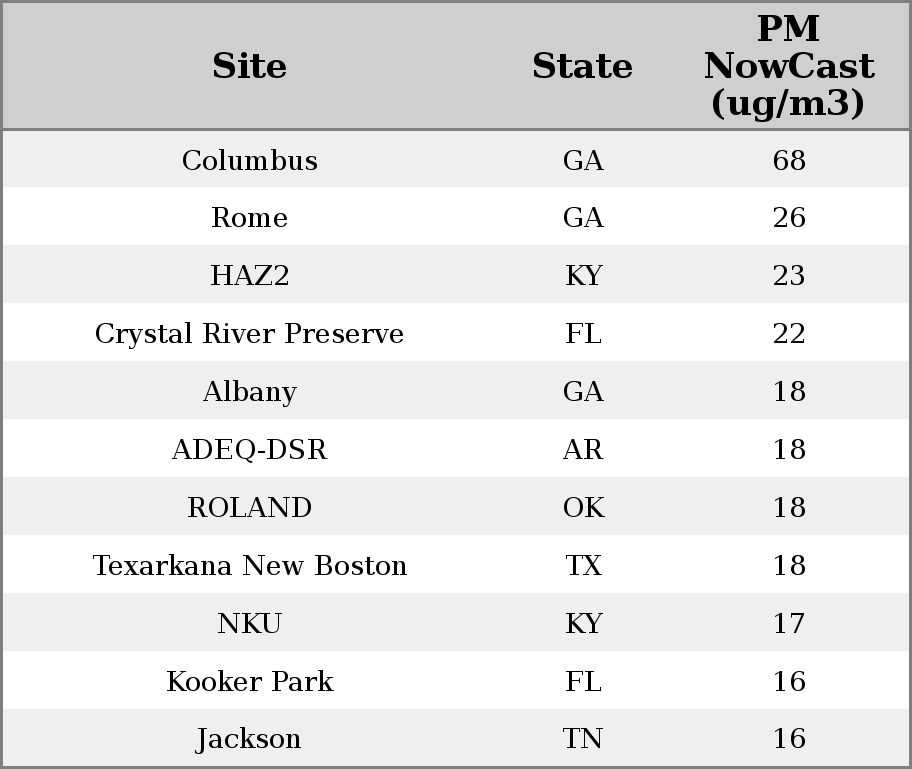Screen dimensions: 912x769
Task: Click the HAZ2 site name
Action: pos(250,276)
